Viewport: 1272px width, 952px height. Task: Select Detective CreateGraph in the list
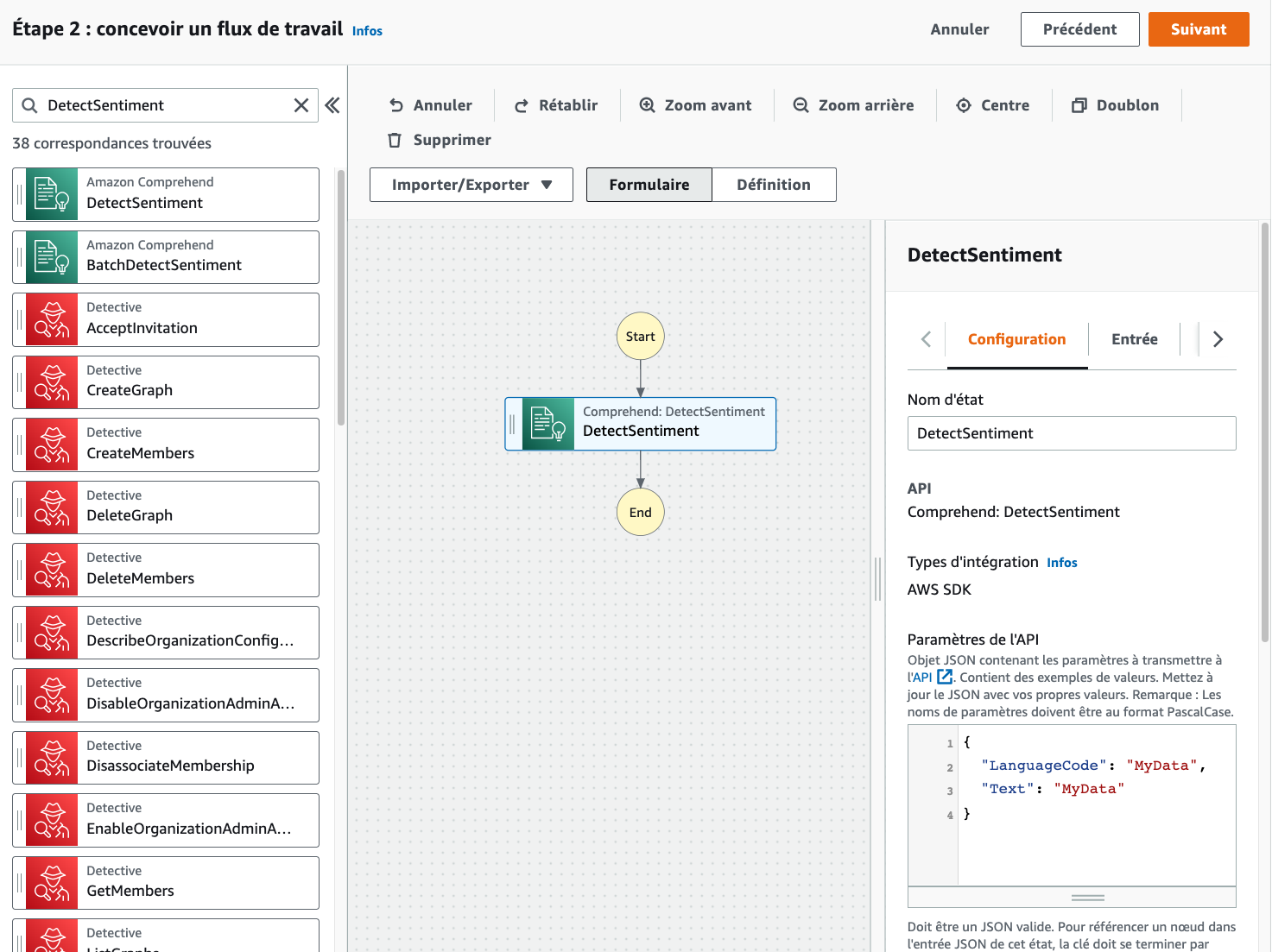pos(166,382)
